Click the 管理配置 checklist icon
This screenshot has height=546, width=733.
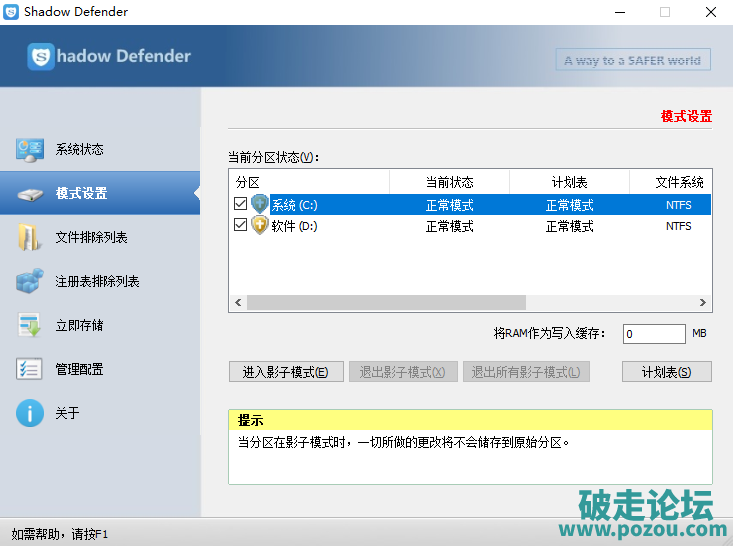point(30,370)
